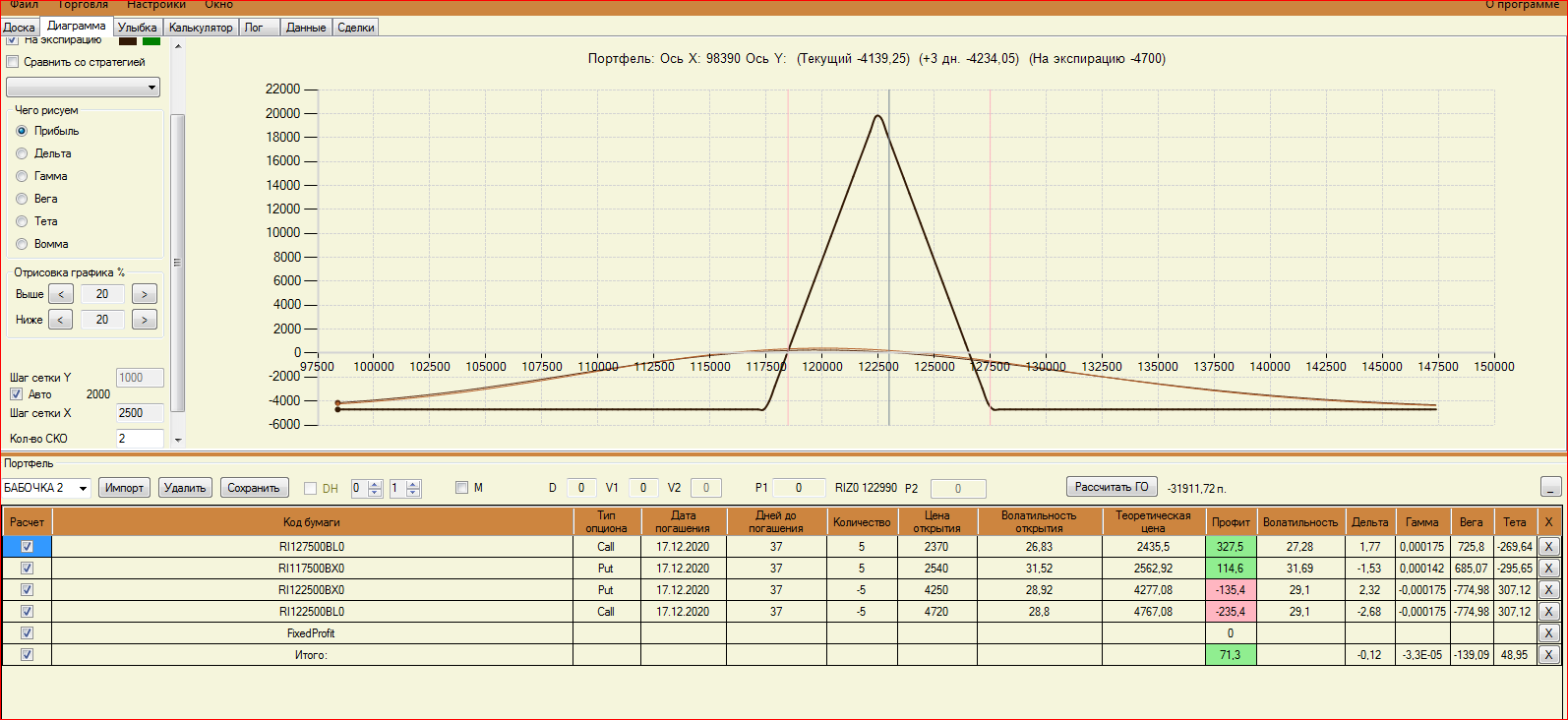Click the second DH spinner showing 1
1568x720 pixels.
405,488
